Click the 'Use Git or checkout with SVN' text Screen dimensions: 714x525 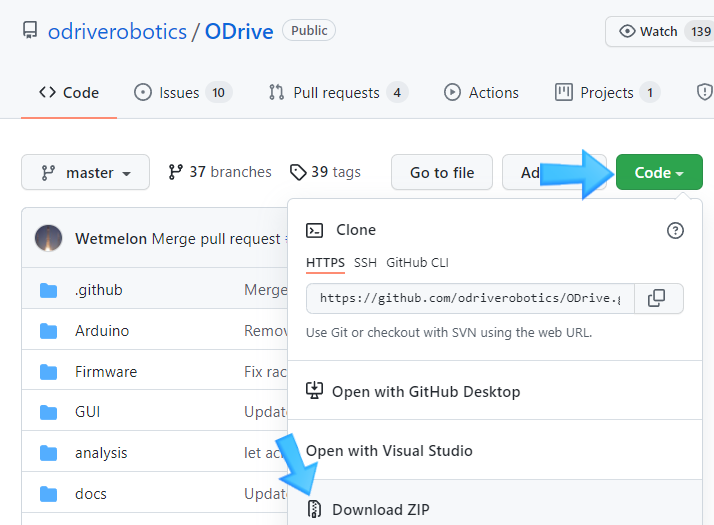[x=449, y=333]
